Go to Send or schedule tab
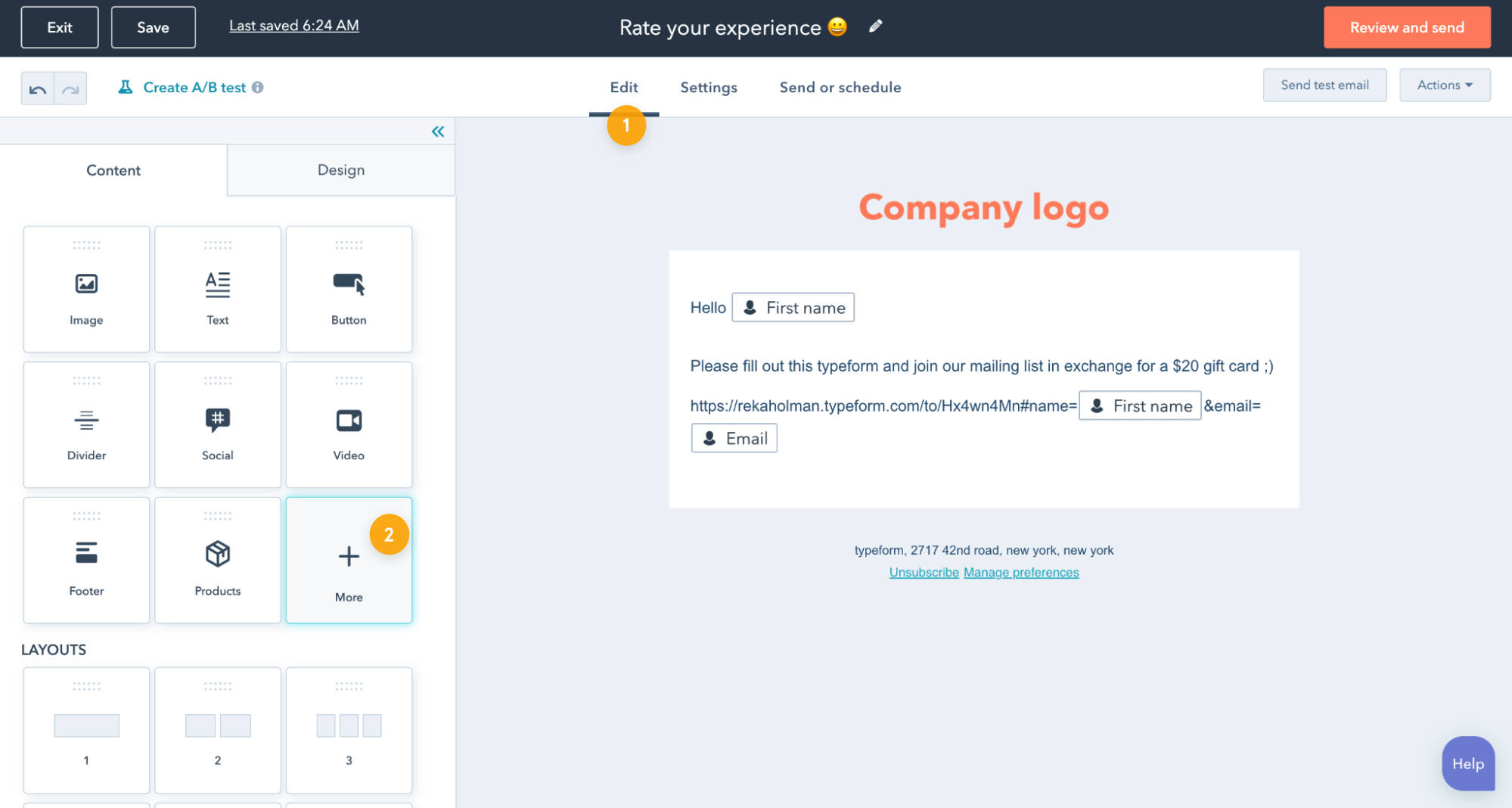The width and height of the screenshot is (1512, 808). (x=840, y=87)
